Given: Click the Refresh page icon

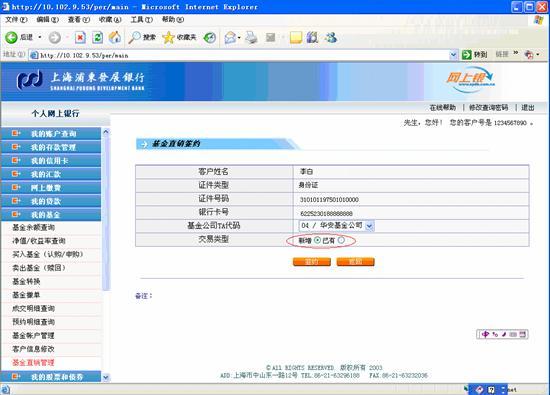Looking at the screenshot, I should 98,38.
